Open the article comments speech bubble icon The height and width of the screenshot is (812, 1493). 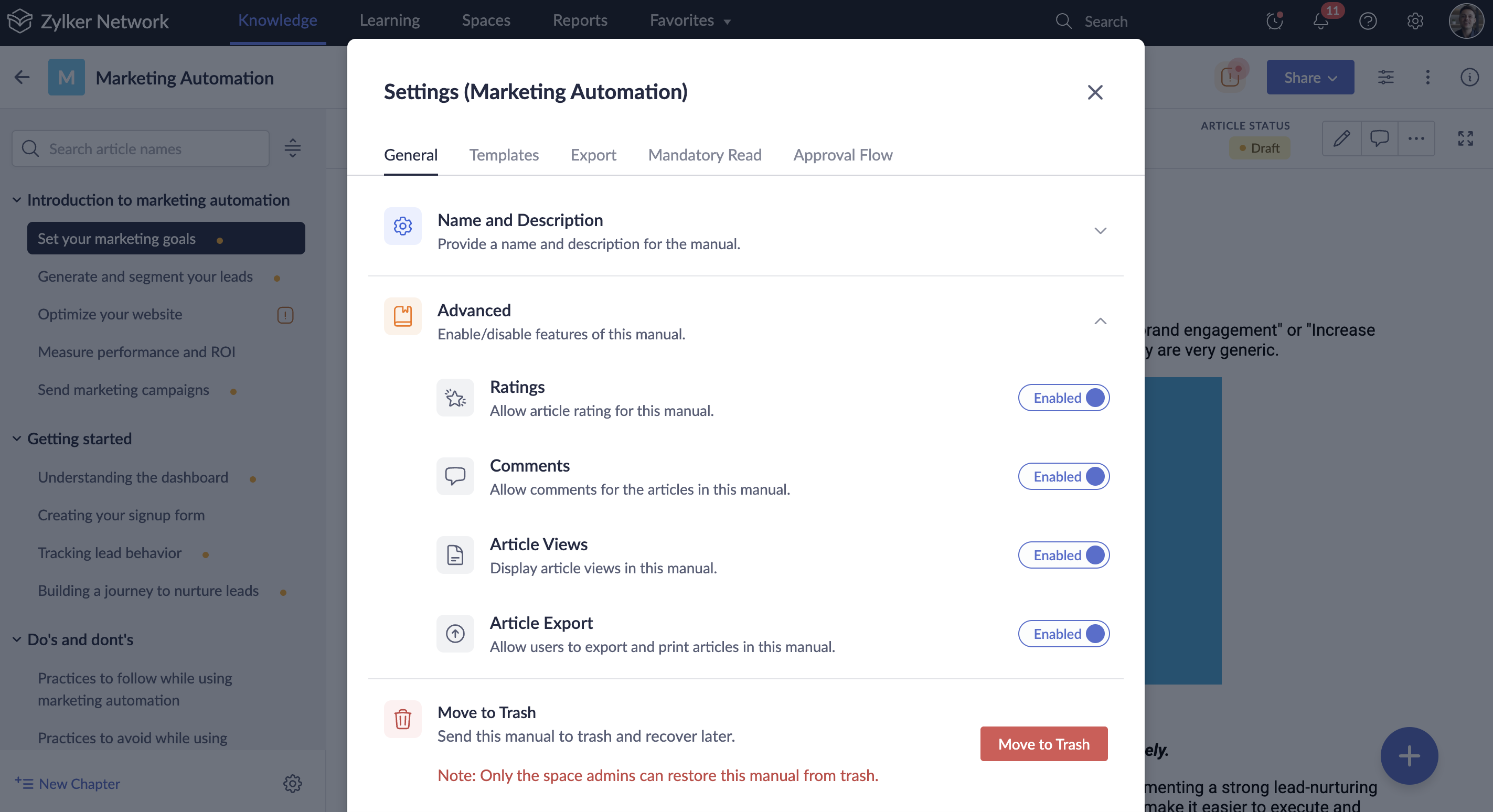coord(1379,138)
